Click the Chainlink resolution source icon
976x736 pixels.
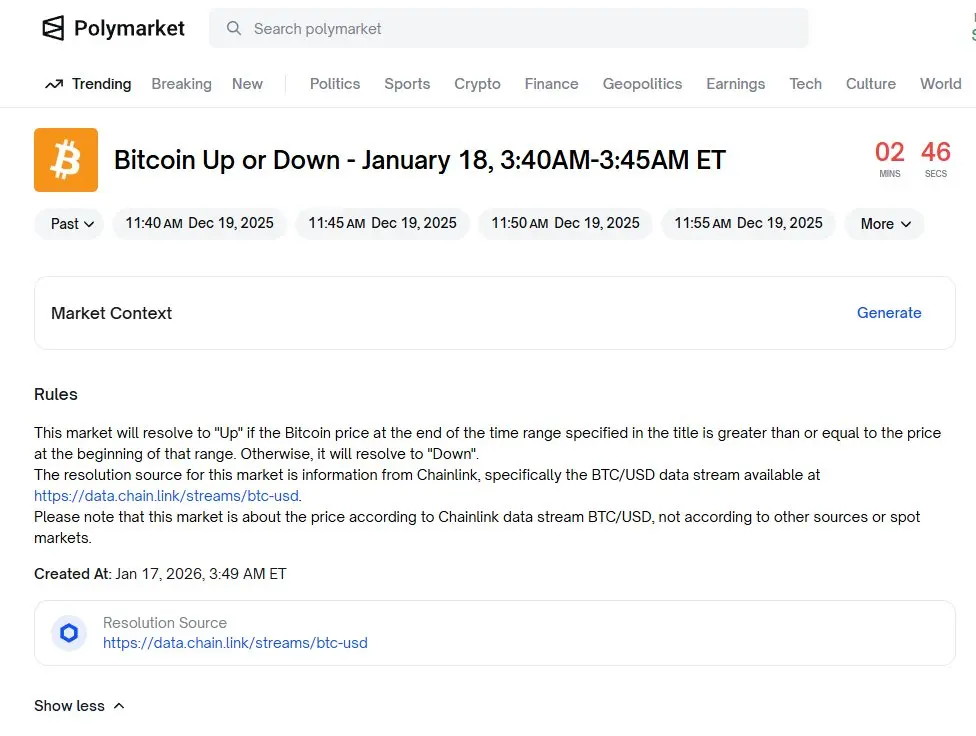pyautogui.click(x=69, y=633)
